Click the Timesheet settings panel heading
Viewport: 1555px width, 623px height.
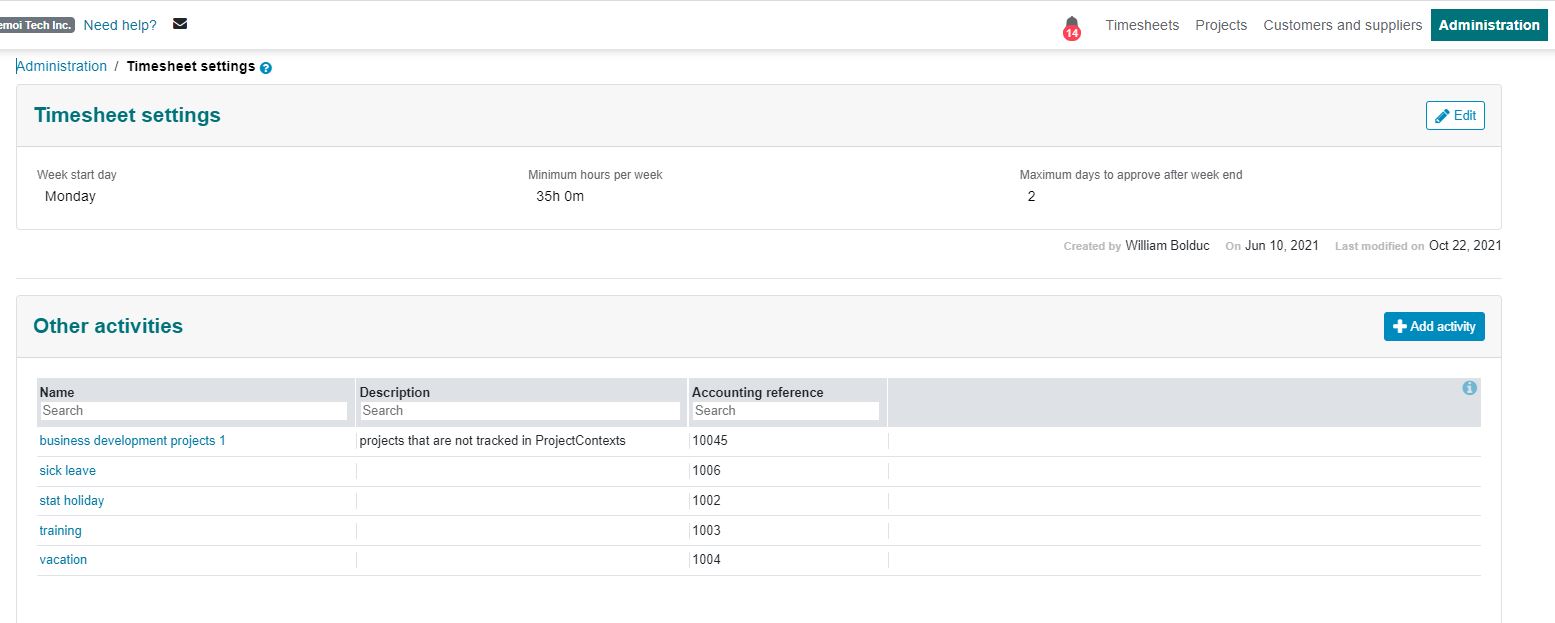pos(127,115)
